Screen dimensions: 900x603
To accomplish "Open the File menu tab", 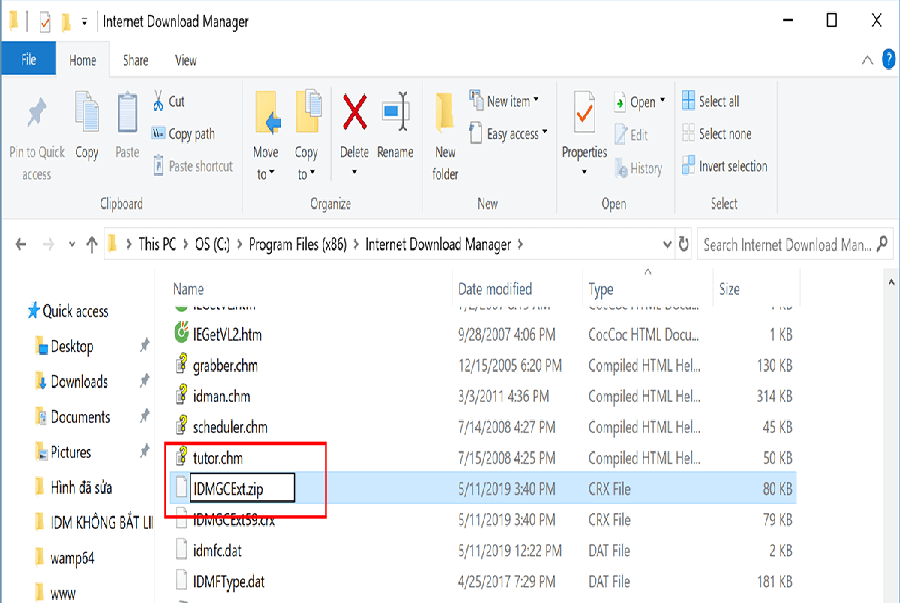I will pyautogui.click(x=29, y=59).
